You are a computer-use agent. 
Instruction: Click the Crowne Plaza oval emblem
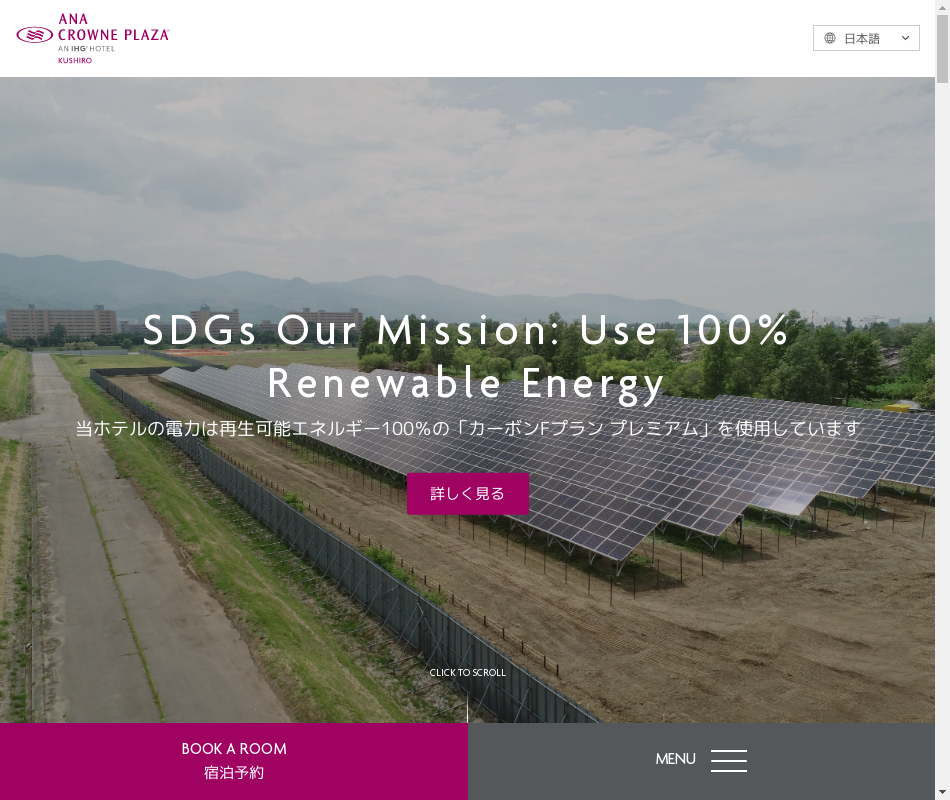click(x=35, y=35)
